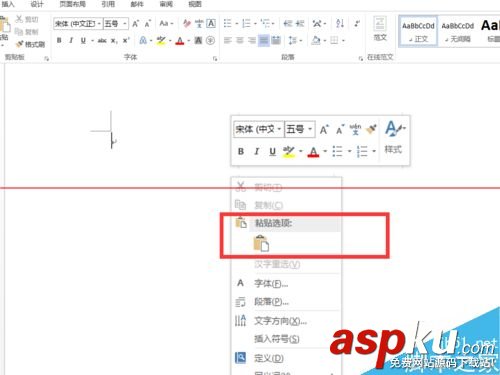The height and width of the screenshot is (375, 500).
Task: Select the 无间隔 style in gallery
Action: click(x=457, y=32)
